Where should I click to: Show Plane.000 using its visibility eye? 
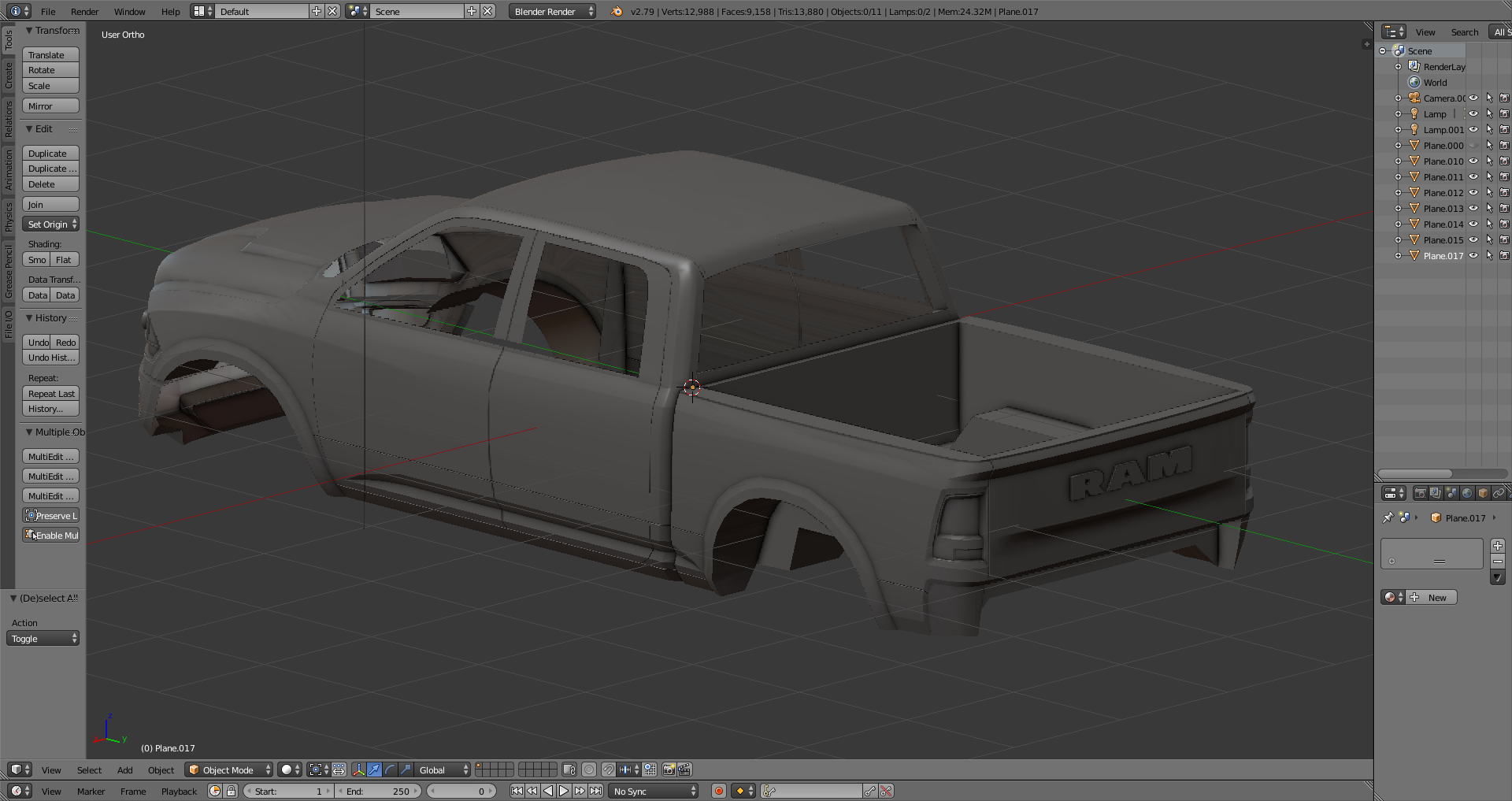point(1473,145)
